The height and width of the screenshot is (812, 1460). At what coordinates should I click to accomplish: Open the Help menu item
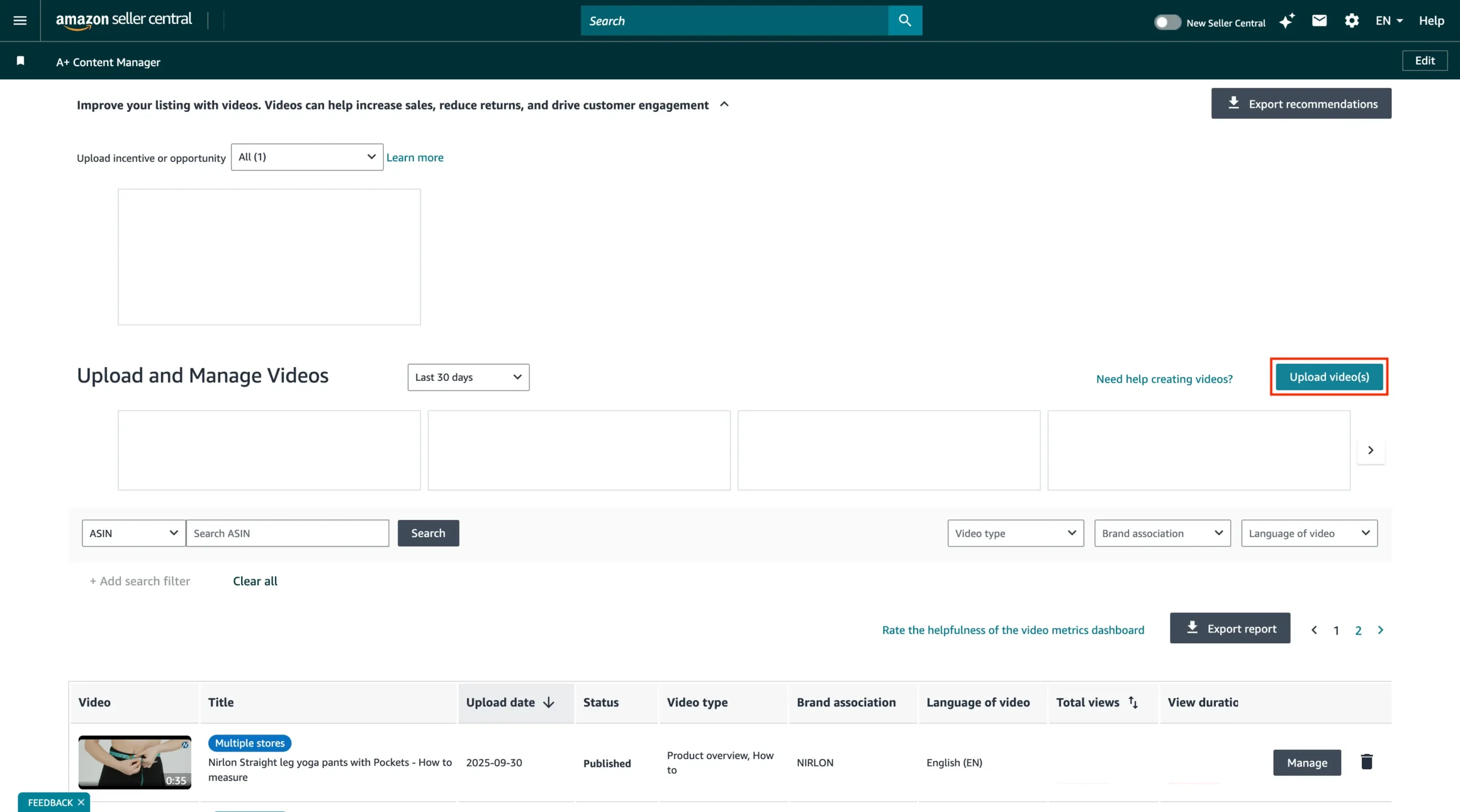[x=1431, y=21]
